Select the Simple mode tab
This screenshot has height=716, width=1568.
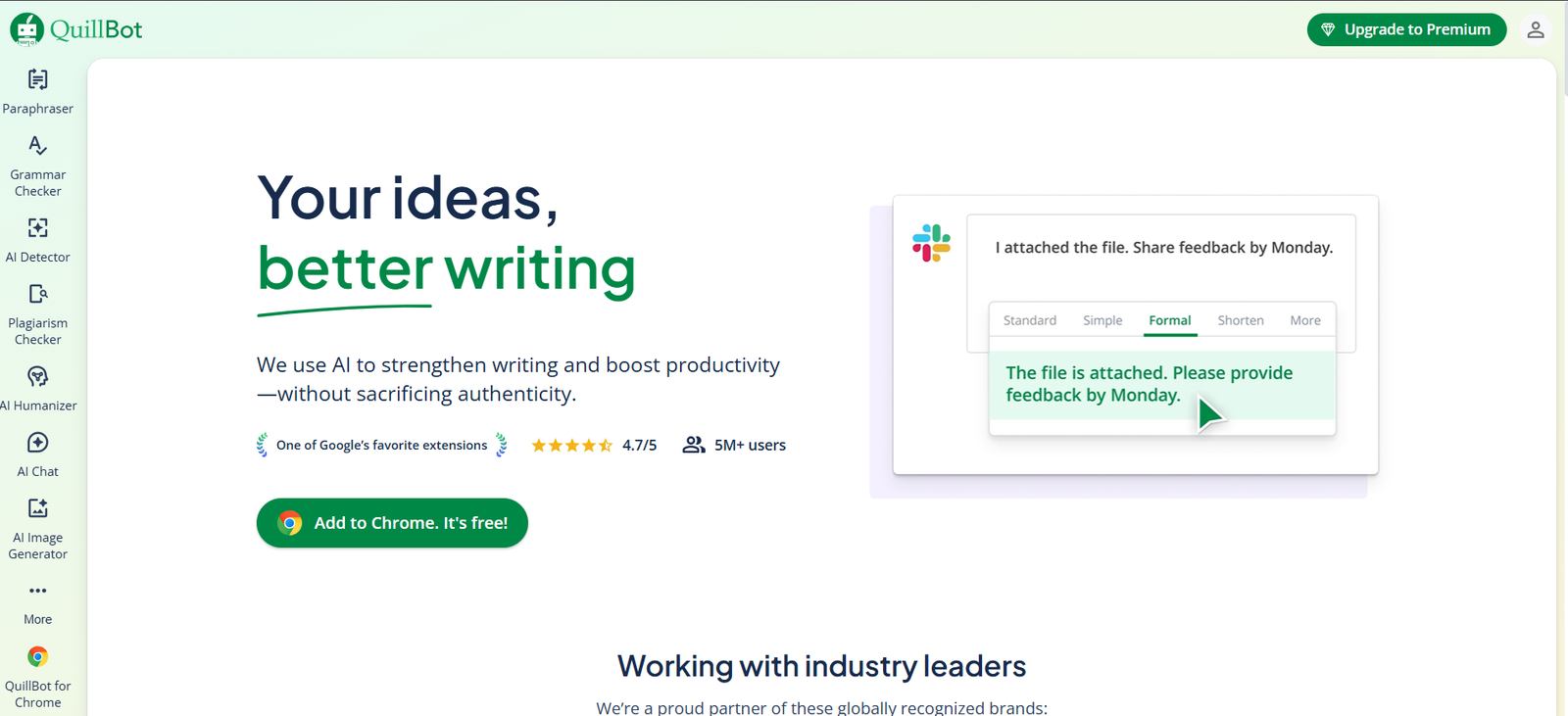1102,320
